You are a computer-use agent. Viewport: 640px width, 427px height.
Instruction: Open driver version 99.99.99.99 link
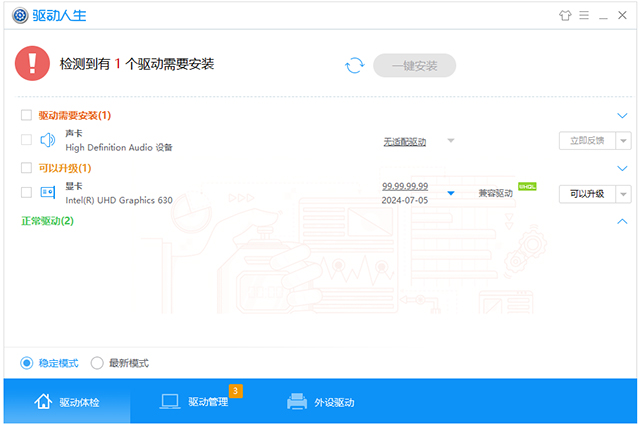point(405,186)
